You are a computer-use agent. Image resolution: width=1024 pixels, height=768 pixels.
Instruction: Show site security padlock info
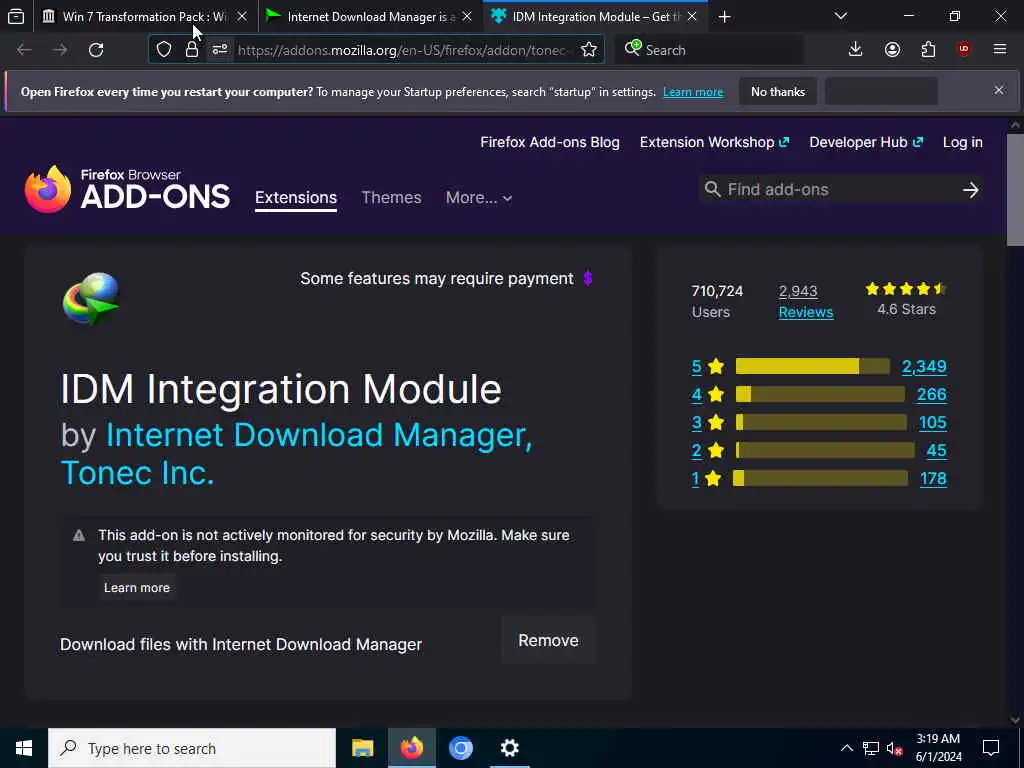(191, 50)
